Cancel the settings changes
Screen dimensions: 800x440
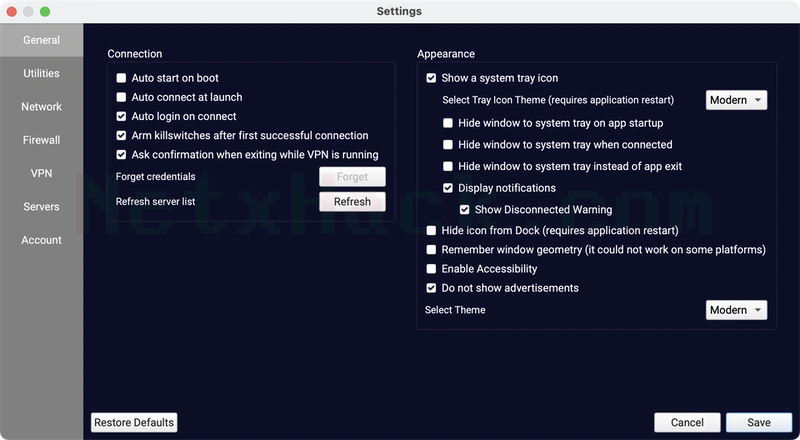[687, 423]
